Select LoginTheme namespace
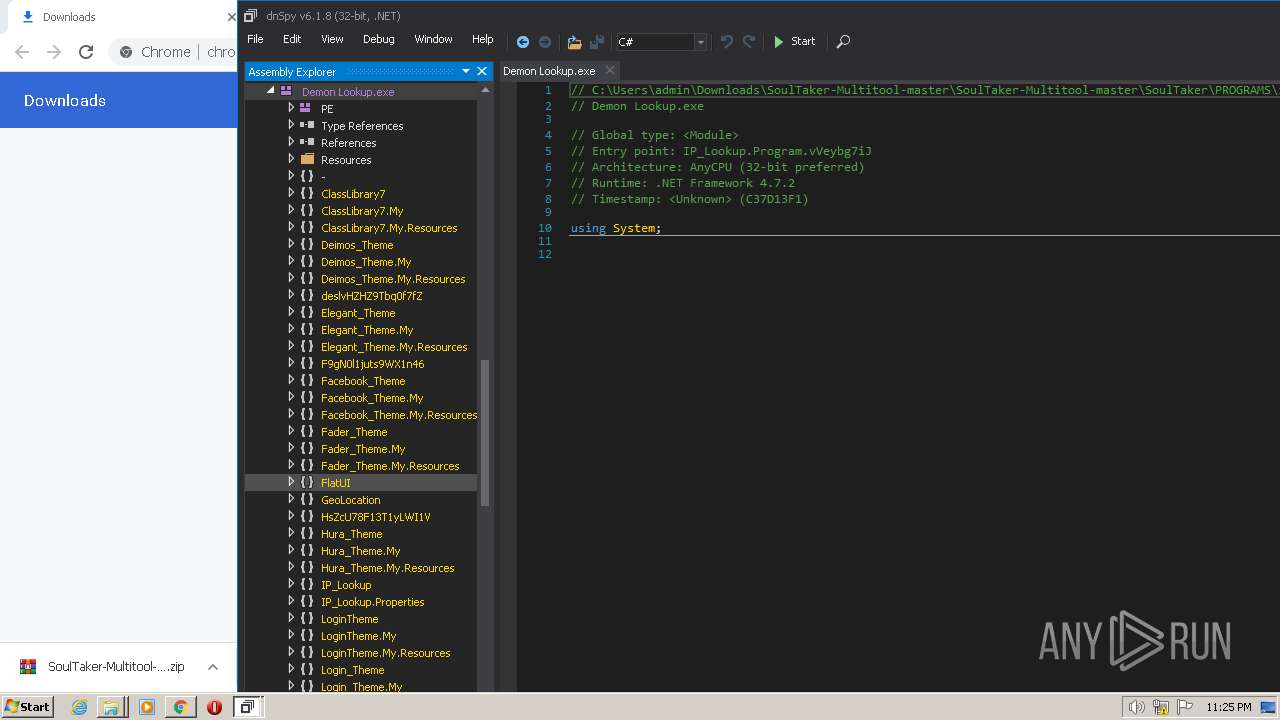The height and width of the screenshot is (720, 1280). point(349,619)
